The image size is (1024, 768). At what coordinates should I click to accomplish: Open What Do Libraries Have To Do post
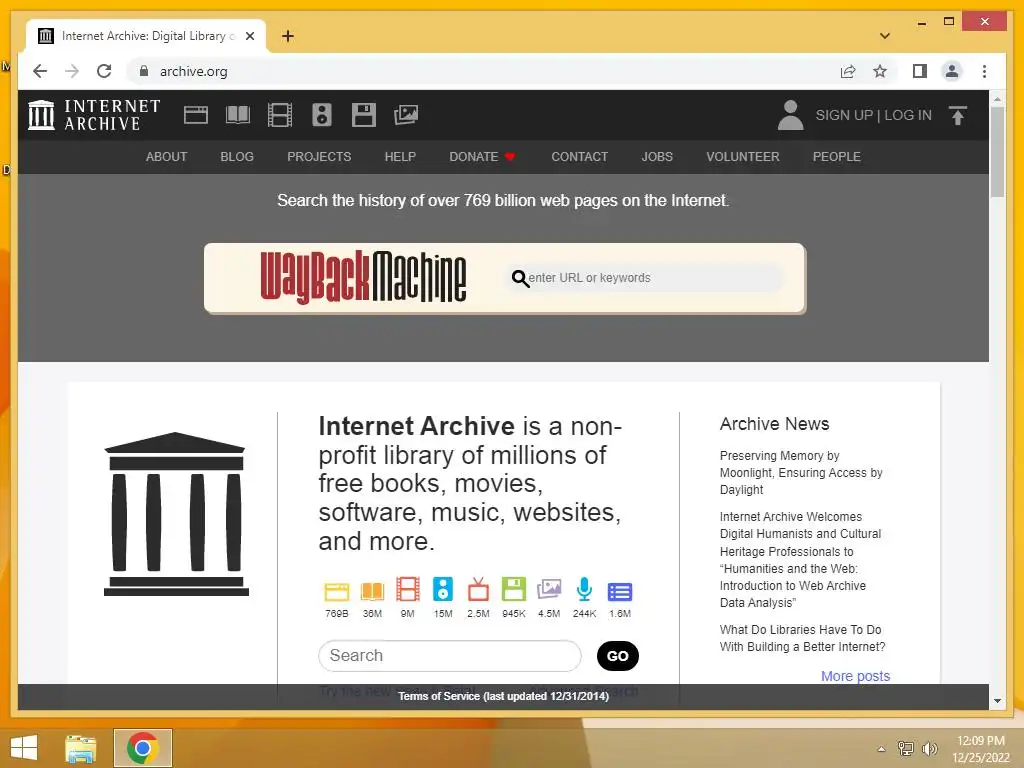coord(803,638)
